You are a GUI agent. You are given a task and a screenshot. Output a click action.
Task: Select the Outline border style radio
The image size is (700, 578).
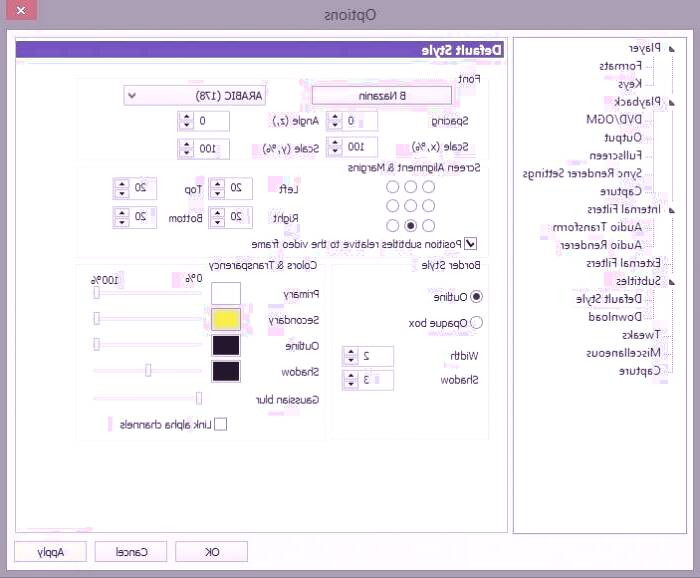click(x=475, y=296)
